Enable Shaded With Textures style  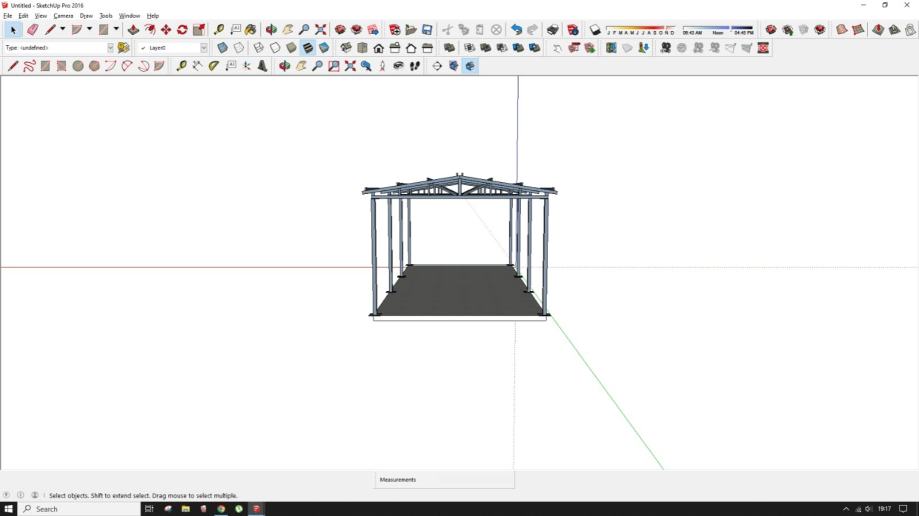308,47
